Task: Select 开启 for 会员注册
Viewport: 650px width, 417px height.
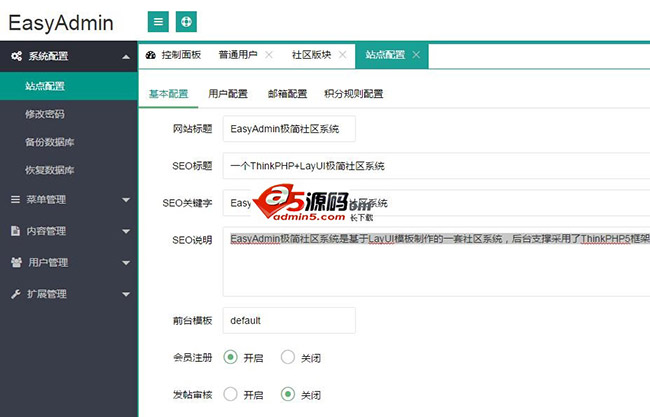Action: click(230, 357)
